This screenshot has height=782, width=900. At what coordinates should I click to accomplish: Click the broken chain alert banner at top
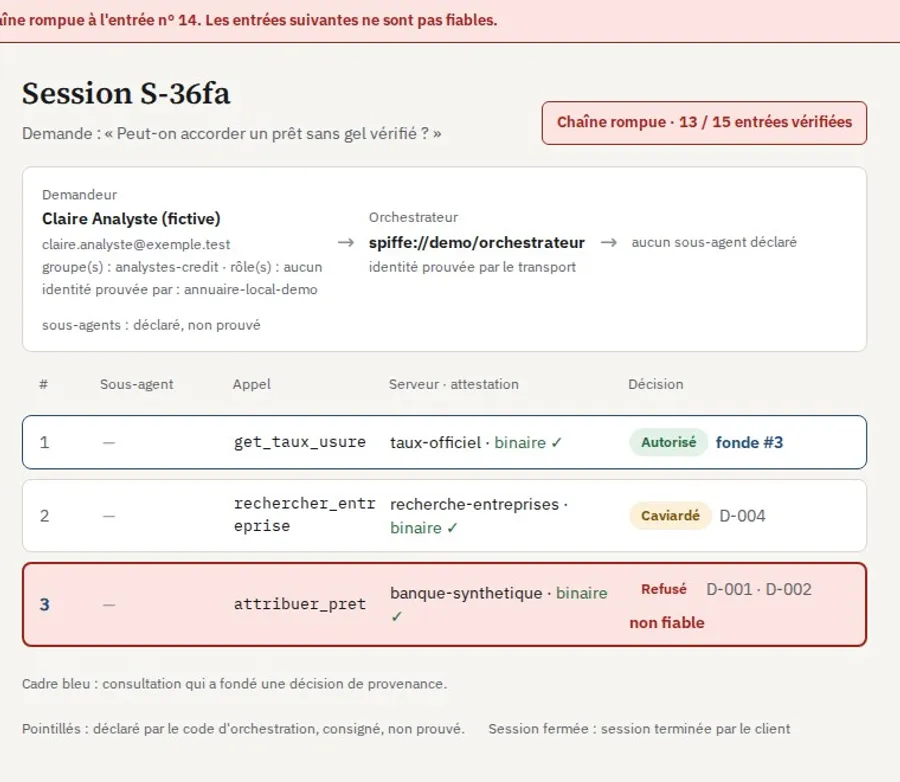(x=450, y=21)
